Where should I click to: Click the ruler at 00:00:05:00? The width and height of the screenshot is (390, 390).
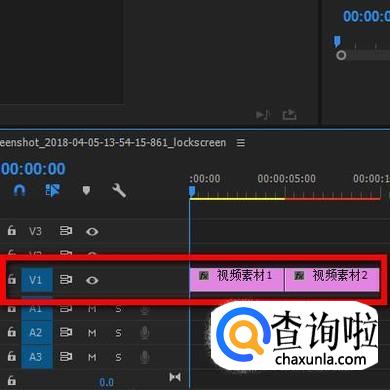coord(286,179)
